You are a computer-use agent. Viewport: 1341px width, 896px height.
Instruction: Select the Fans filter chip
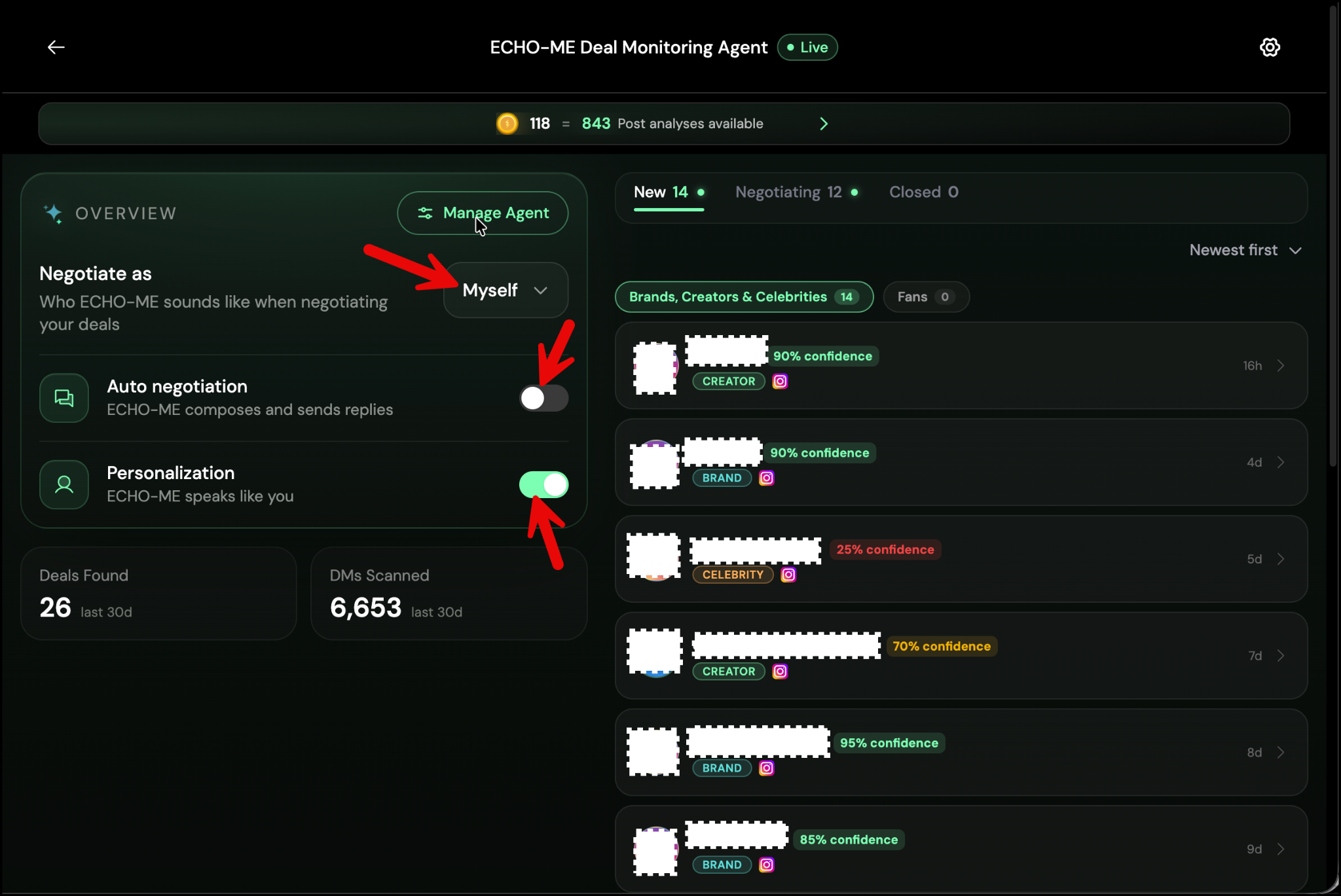pyautogui.click(x=926, y=297)
